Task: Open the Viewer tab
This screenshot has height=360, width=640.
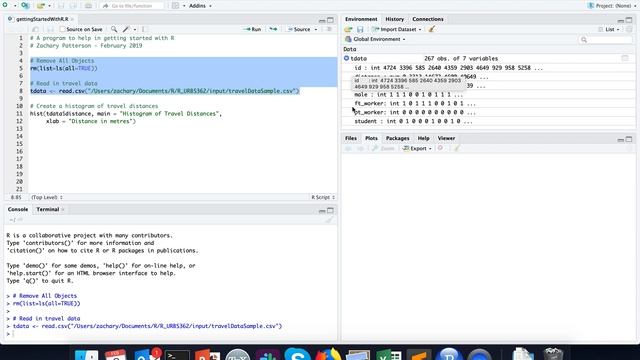Action: 446,138
